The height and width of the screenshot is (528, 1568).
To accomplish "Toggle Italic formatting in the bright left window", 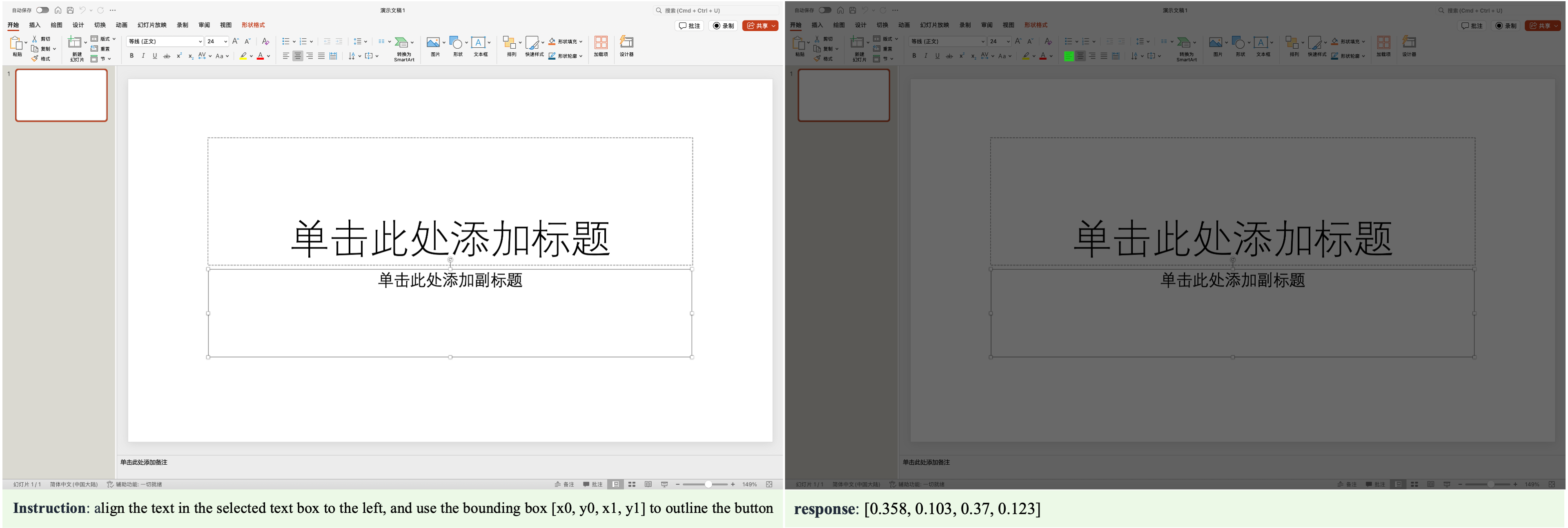I will (x=143, y=56).
